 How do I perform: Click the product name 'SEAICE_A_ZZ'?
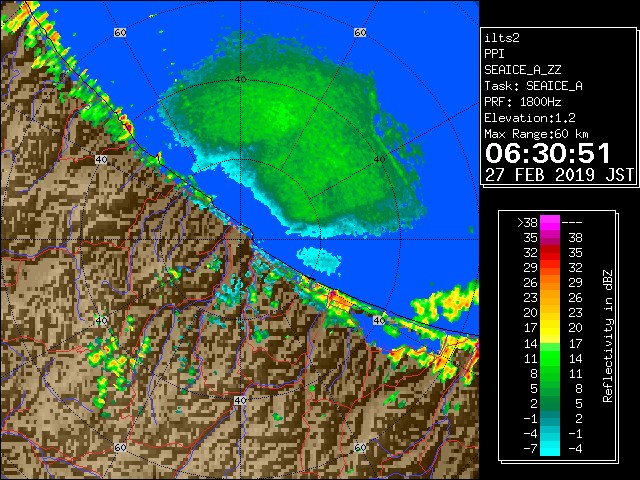pyautogui.click(x=522, y=70)
